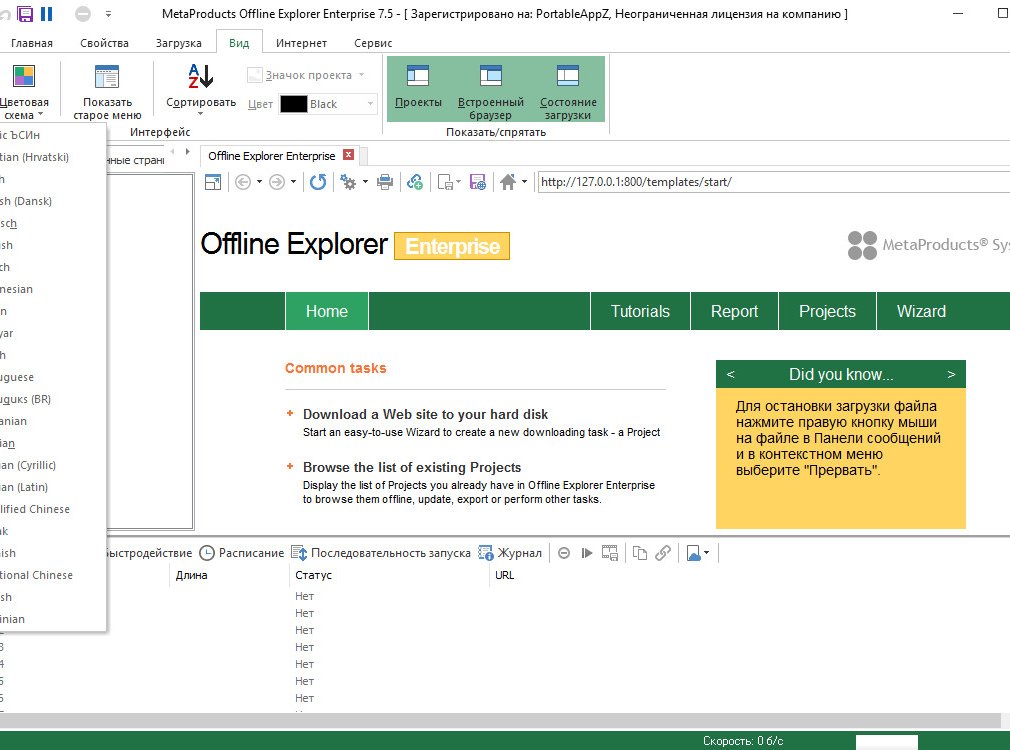This screenshot has height=750, width=1010.
Task: Switch to the Интернет ribbon tab
Action: [301, 43]
